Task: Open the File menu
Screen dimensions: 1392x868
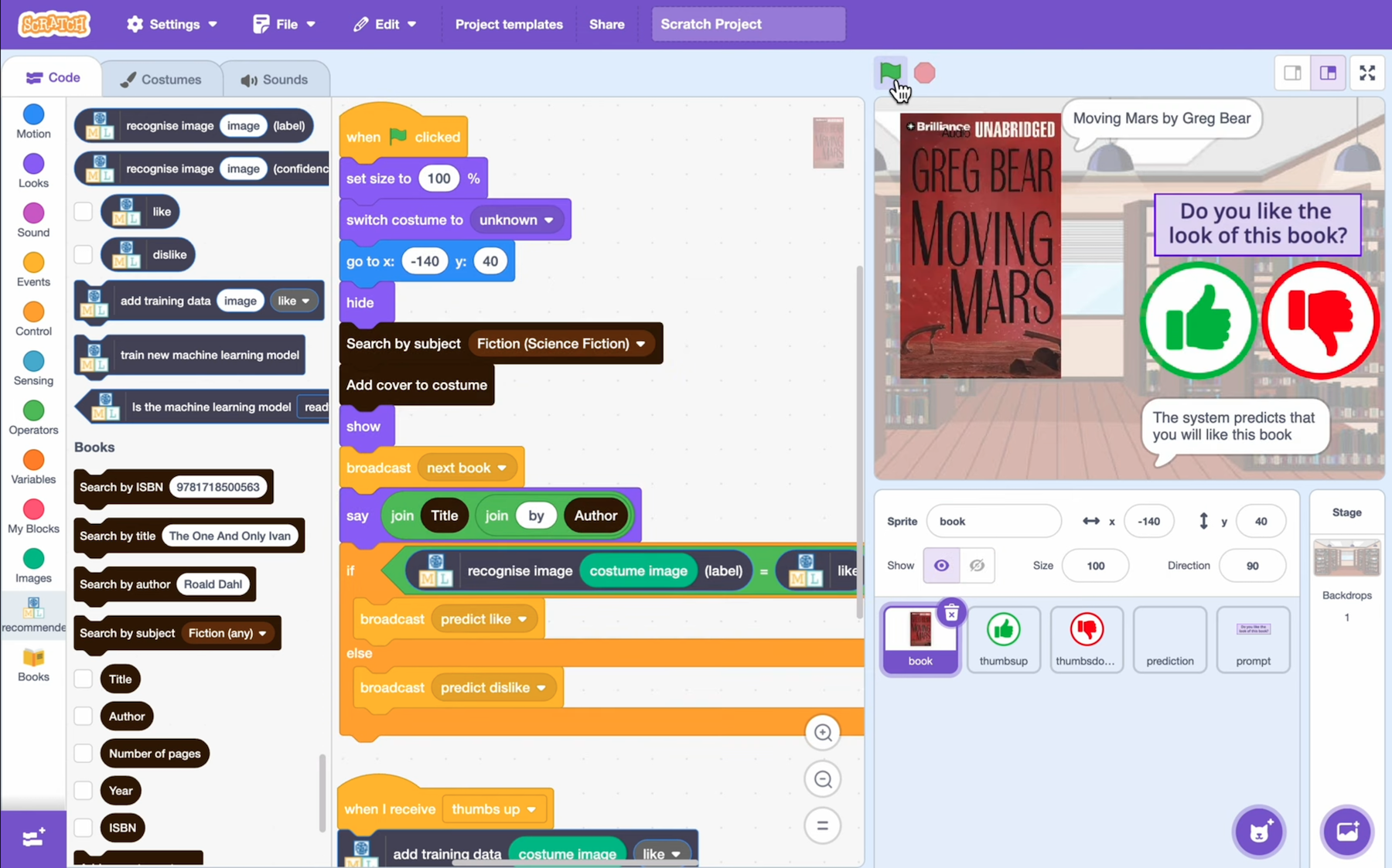Action: pos(285,24)
